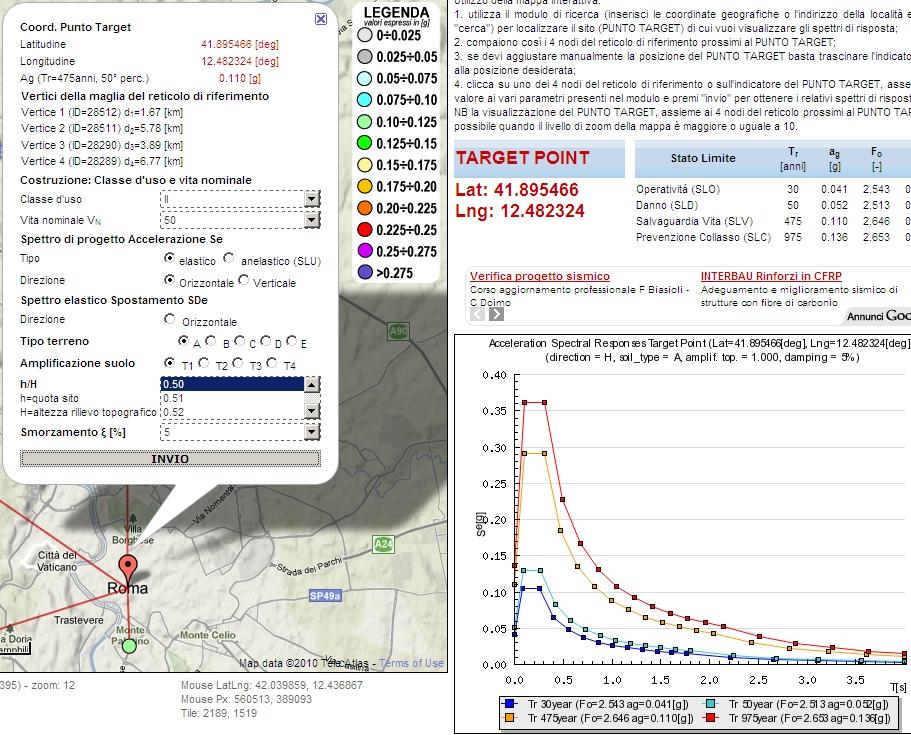Image resolution: width=911 pixels, height=735 pixels.
Task: Click Tr 975year red legend entry
Action: 797,718
